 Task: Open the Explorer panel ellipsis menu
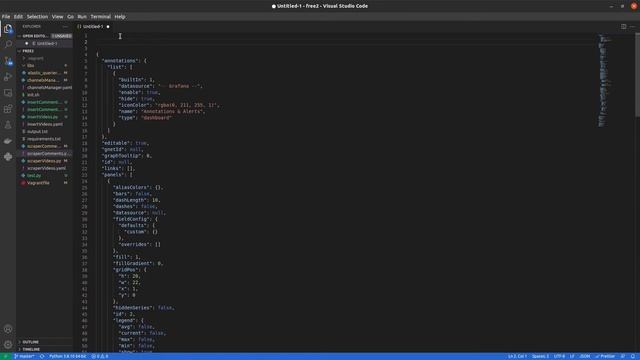65,27
